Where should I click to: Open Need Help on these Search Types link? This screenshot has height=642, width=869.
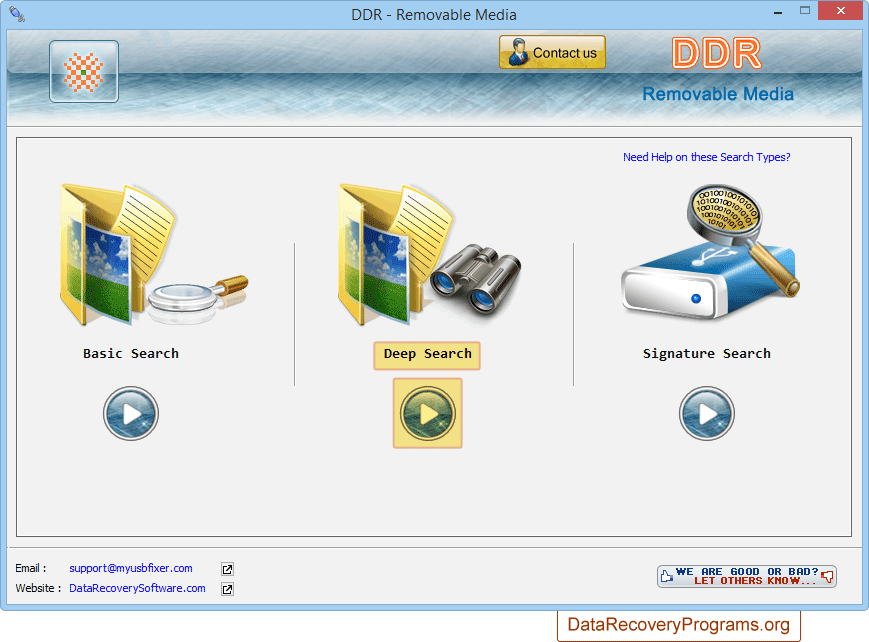pos(707,157)
